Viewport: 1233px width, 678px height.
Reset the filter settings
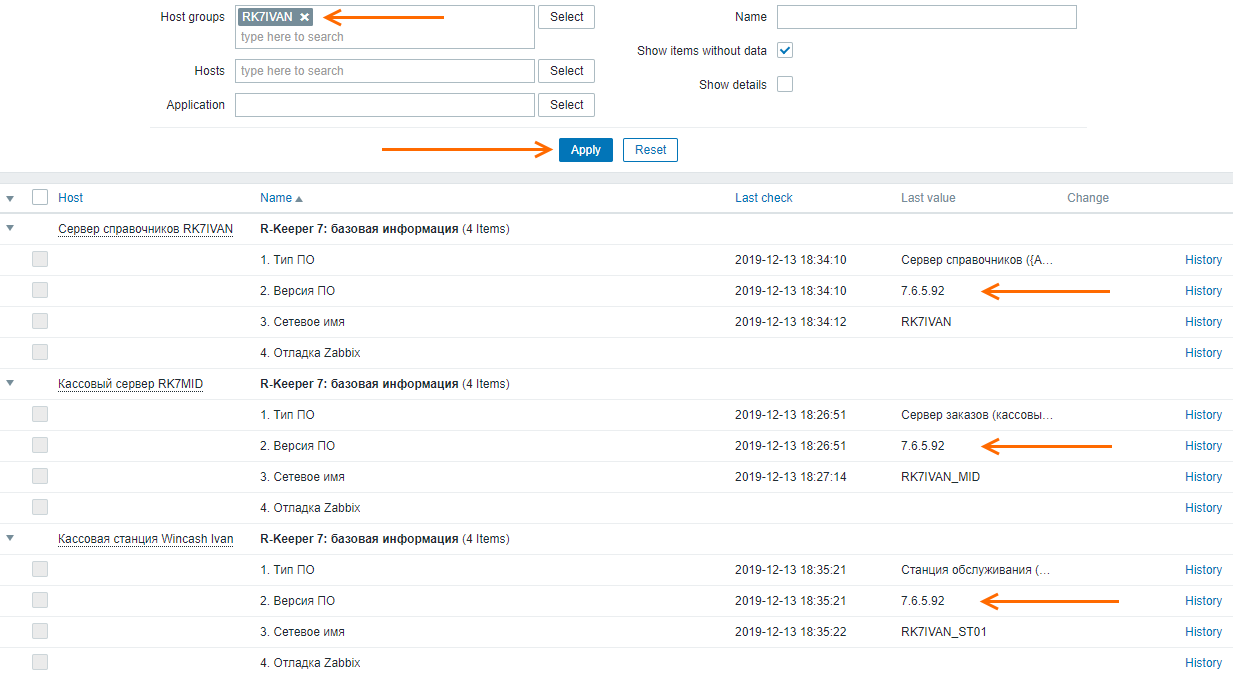coord(650,150)
